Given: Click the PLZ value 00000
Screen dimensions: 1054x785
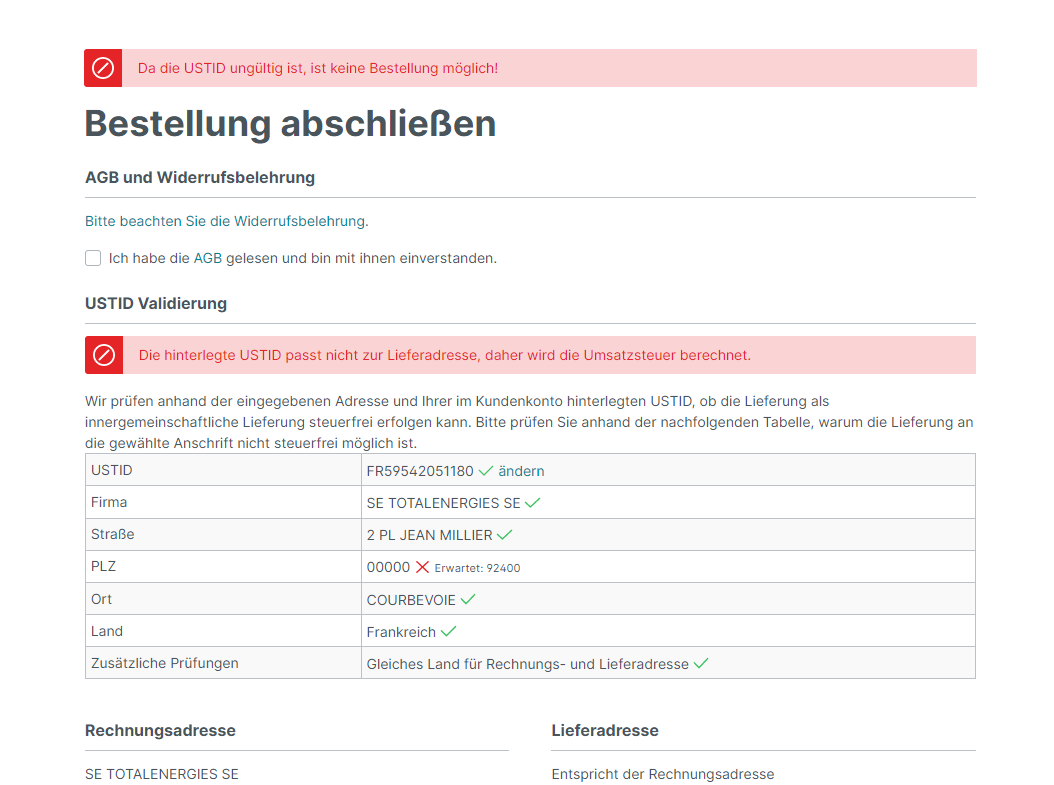Looking at the screenshot, I should coord(389,567).
